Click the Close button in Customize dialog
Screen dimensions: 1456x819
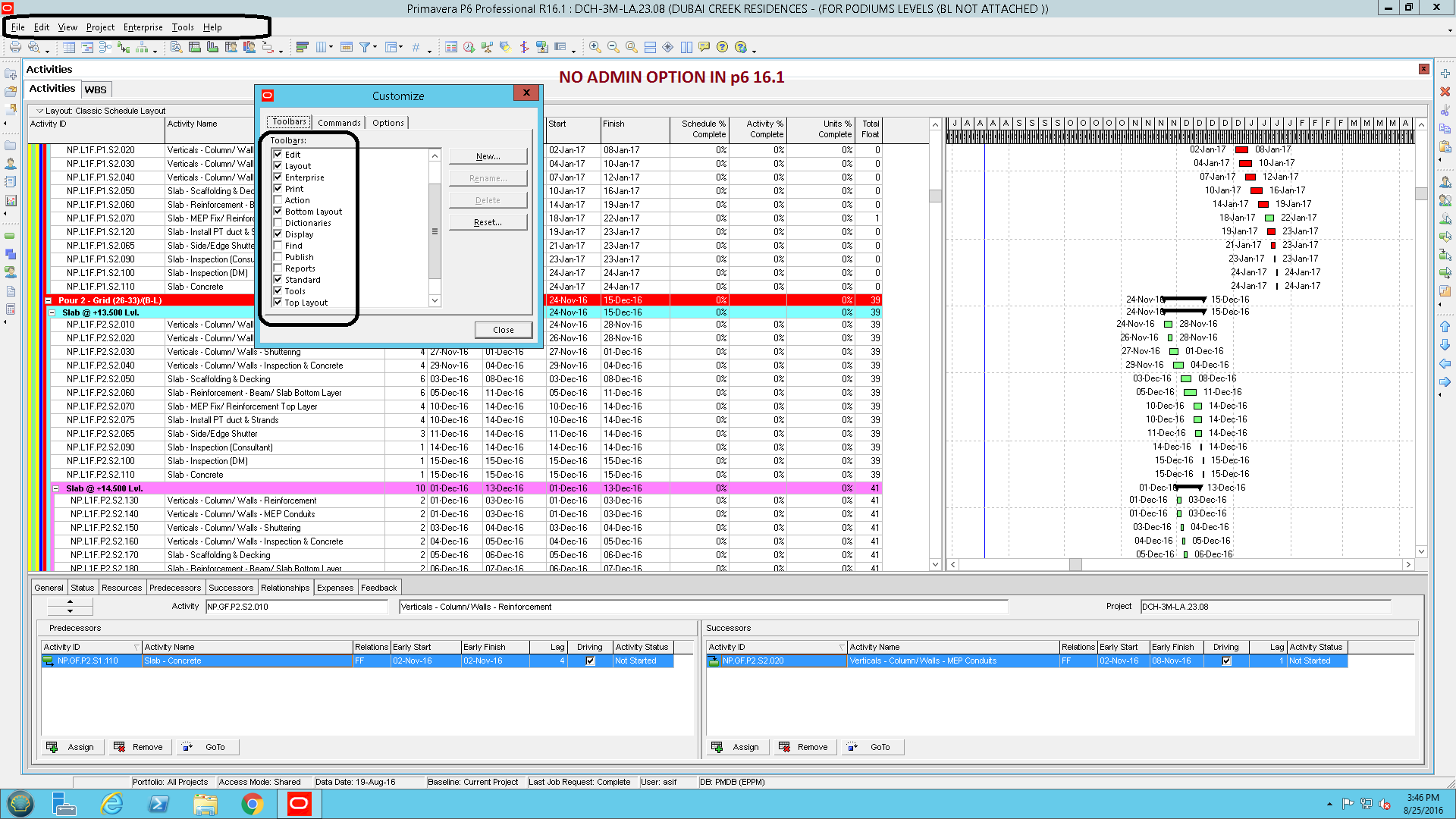pos(504,330)
